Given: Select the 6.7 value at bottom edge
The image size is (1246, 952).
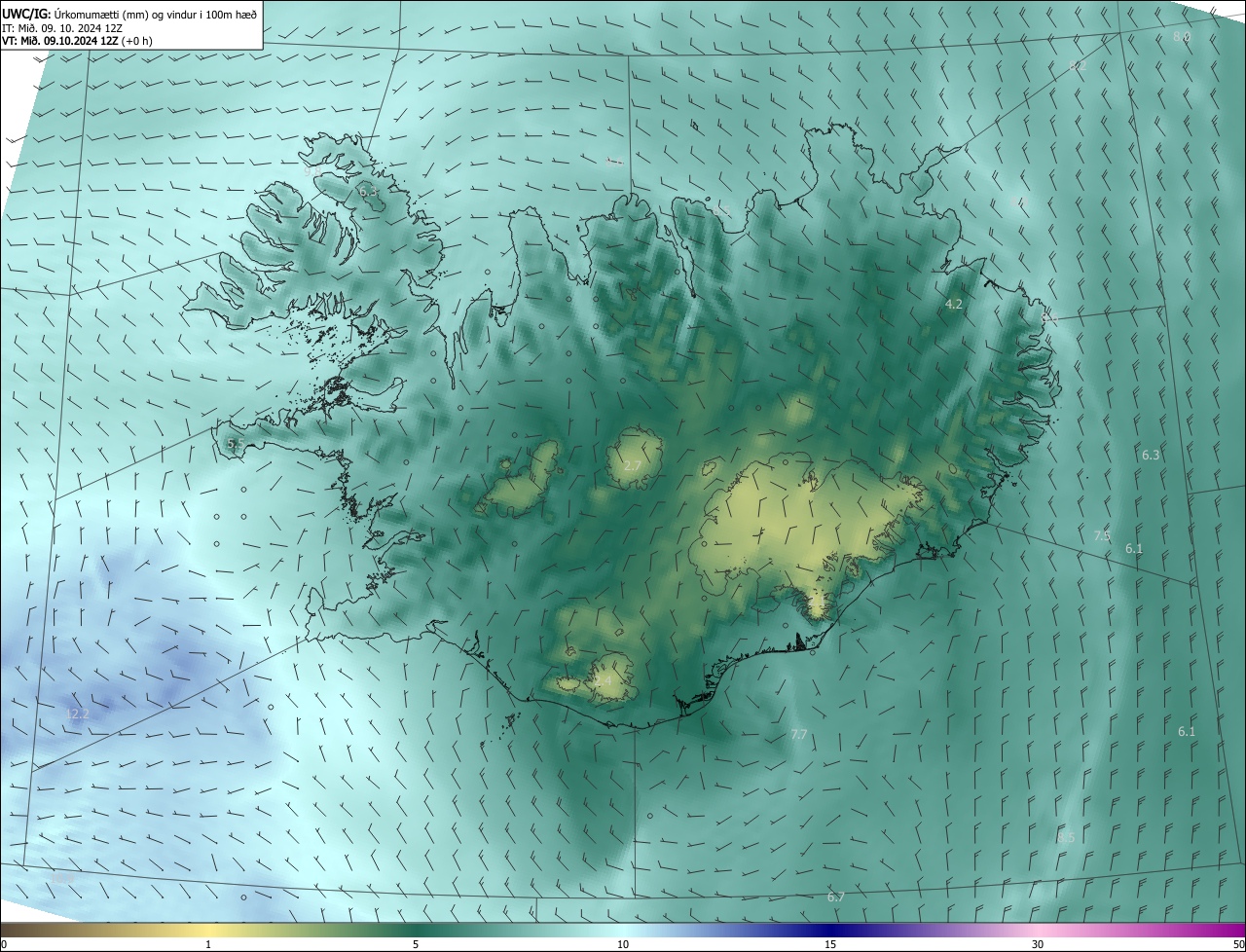Looking at the screenshot, I should point(835,897).
